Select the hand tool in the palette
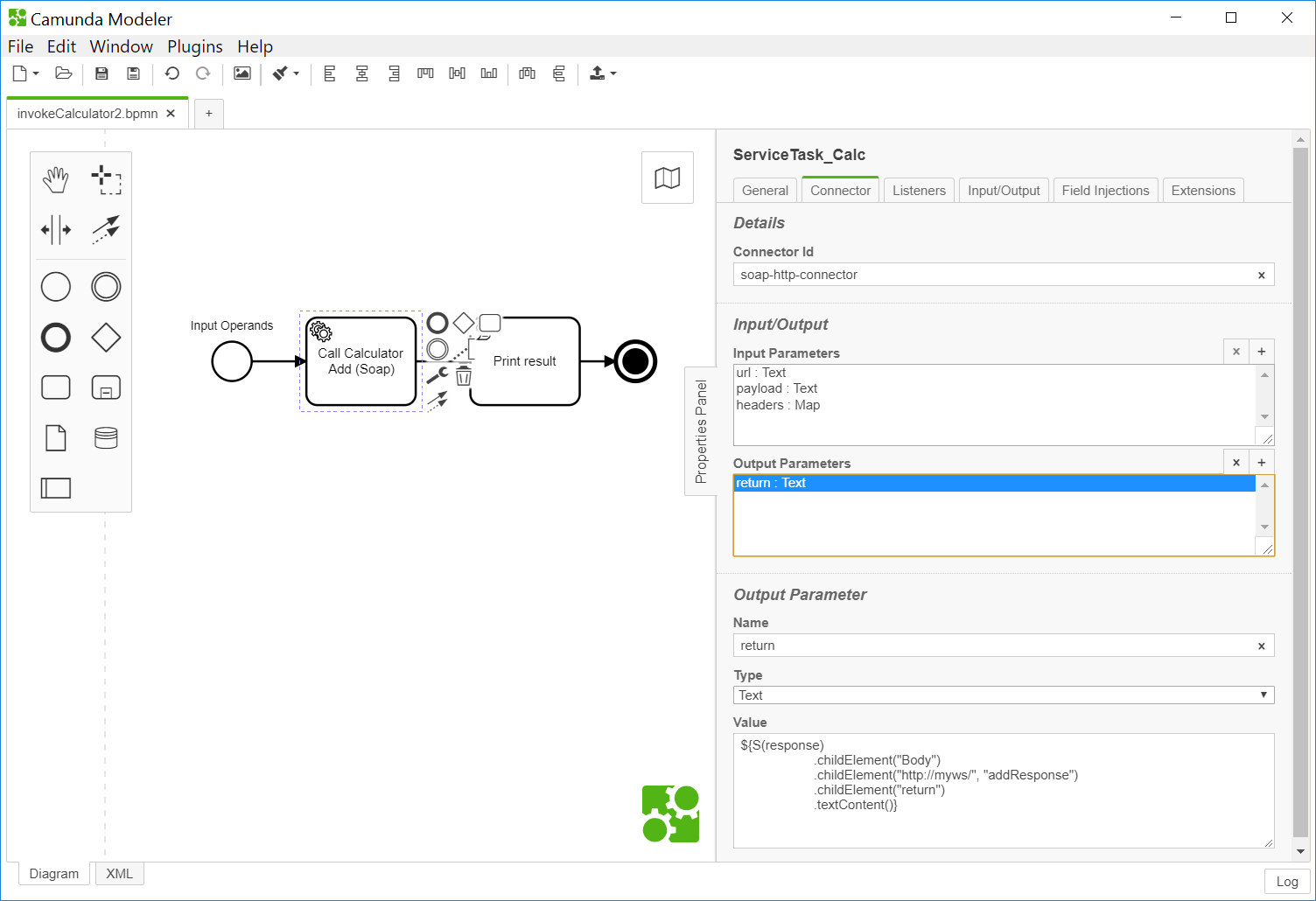 [x=56, y=178]
